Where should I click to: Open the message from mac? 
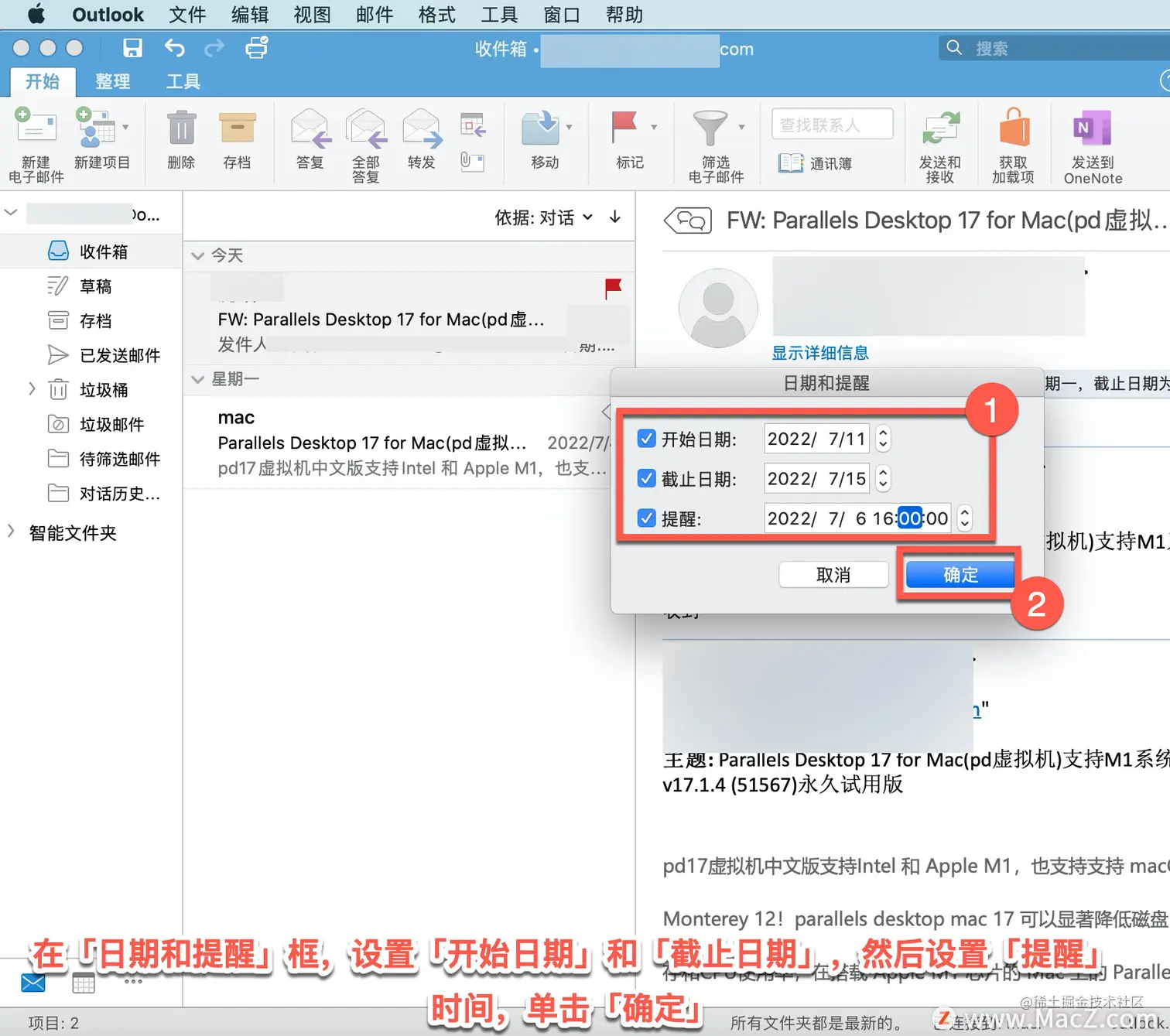click(x=409, y=443)
